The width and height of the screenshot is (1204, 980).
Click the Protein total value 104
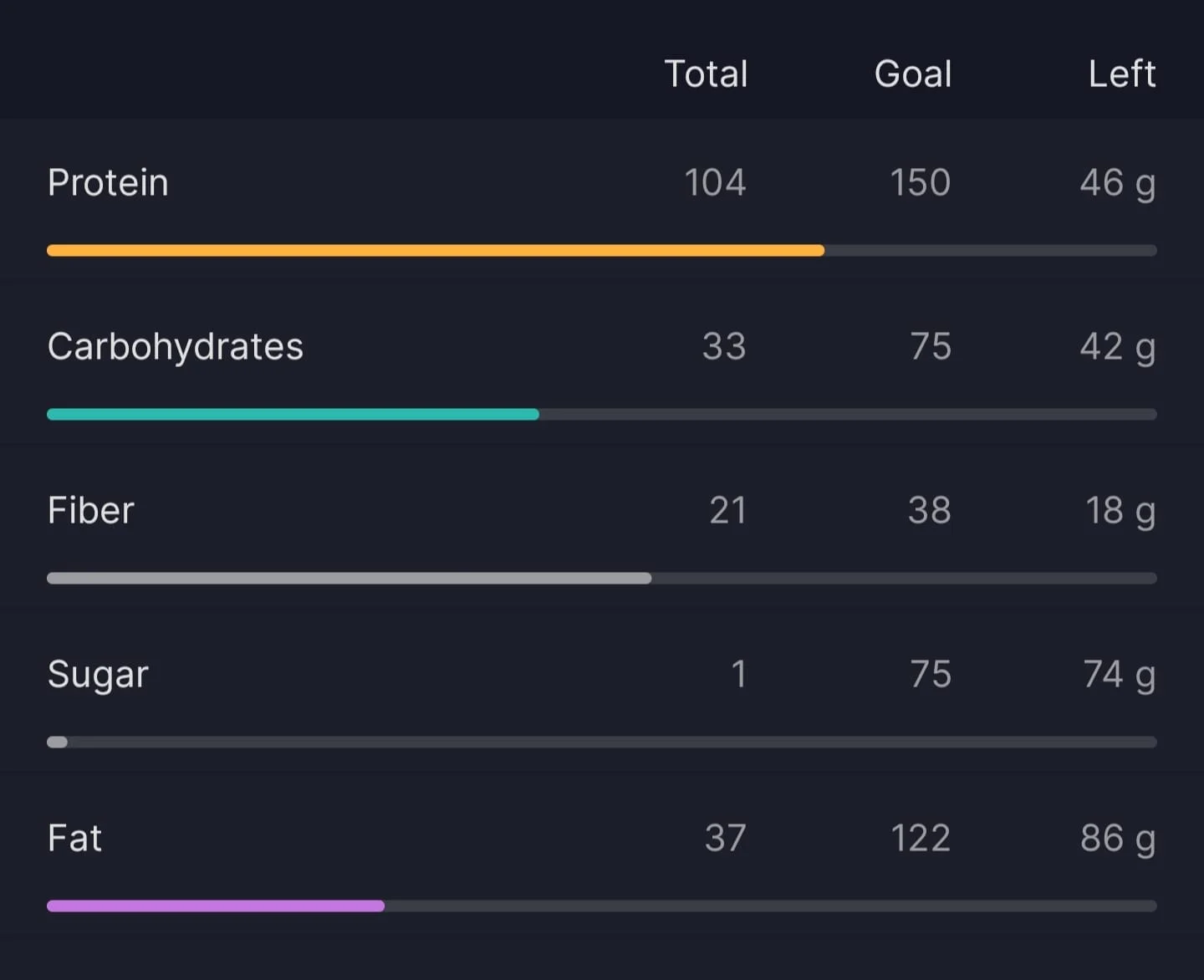pyautogui.click(x=715, y=182)
